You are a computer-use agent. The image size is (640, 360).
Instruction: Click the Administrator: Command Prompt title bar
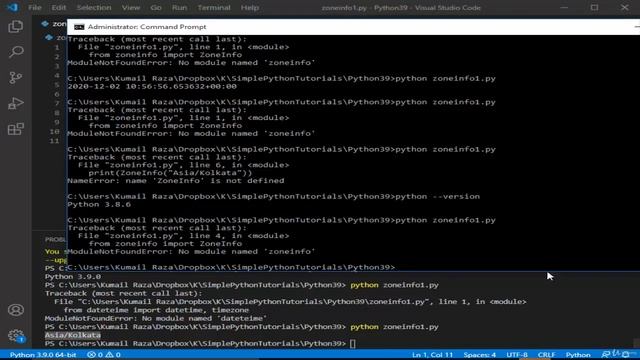(353, 27)
